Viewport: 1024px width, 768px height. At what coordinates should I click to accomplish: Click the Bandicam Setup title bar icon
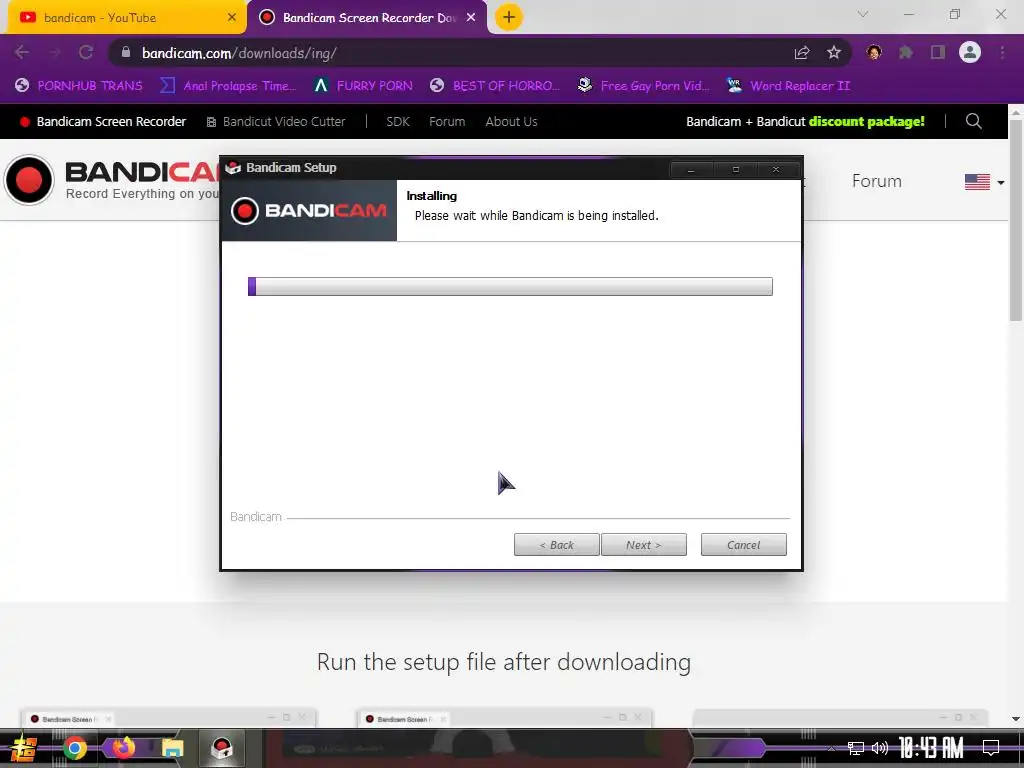tap(233, 168)
